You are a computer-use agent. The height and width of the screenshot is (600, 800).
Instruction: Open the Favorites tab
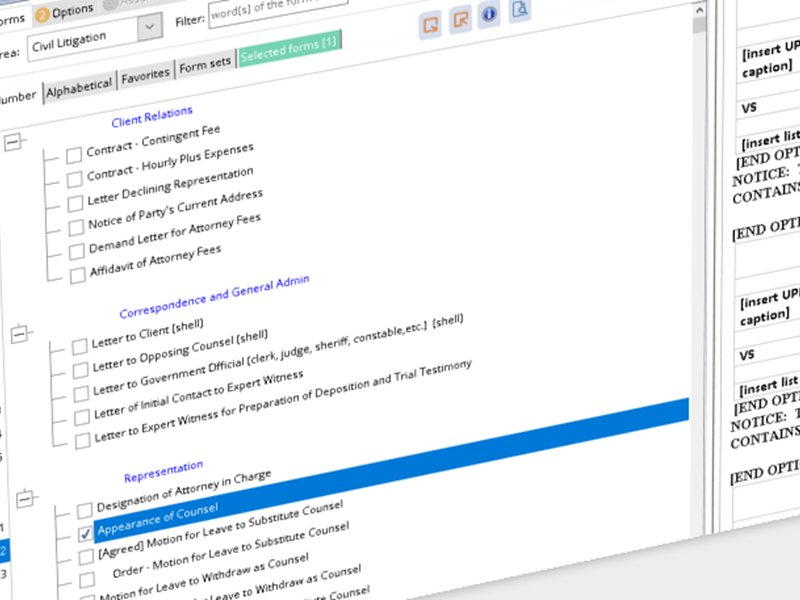pos(145,76)
